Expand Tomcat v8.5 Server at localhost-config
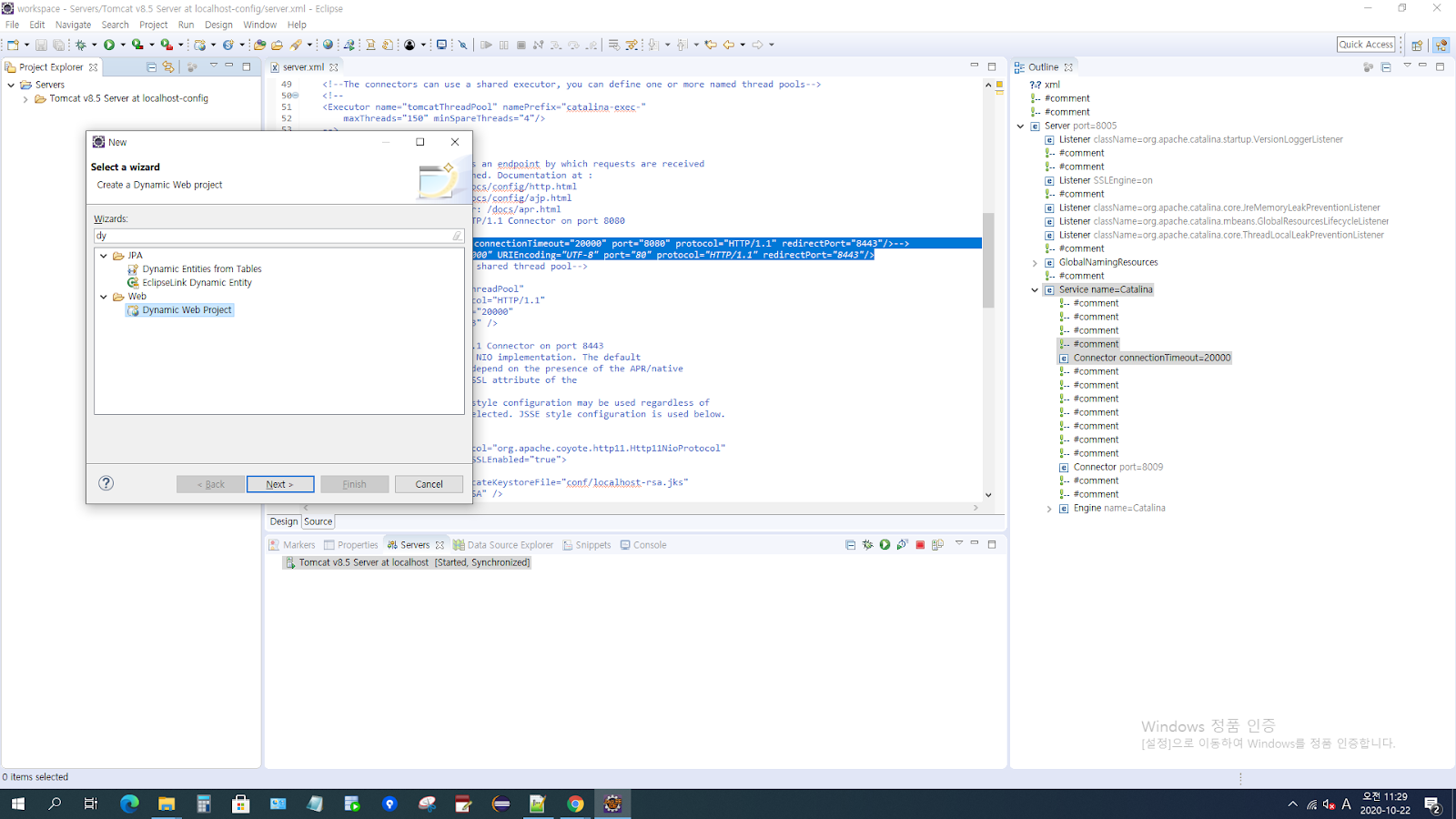1456x819 pixels. 25,99
